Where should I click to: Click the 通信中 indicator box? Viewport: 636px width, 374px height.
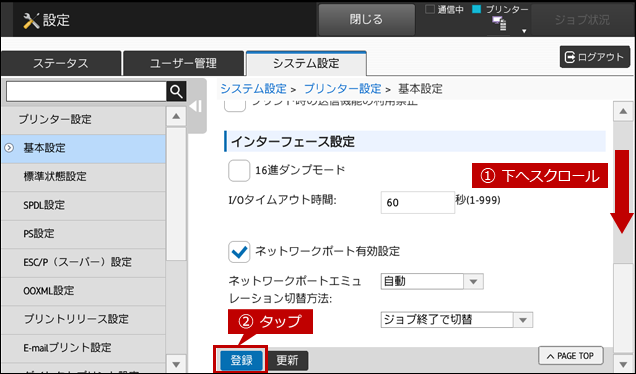[430, 9]
